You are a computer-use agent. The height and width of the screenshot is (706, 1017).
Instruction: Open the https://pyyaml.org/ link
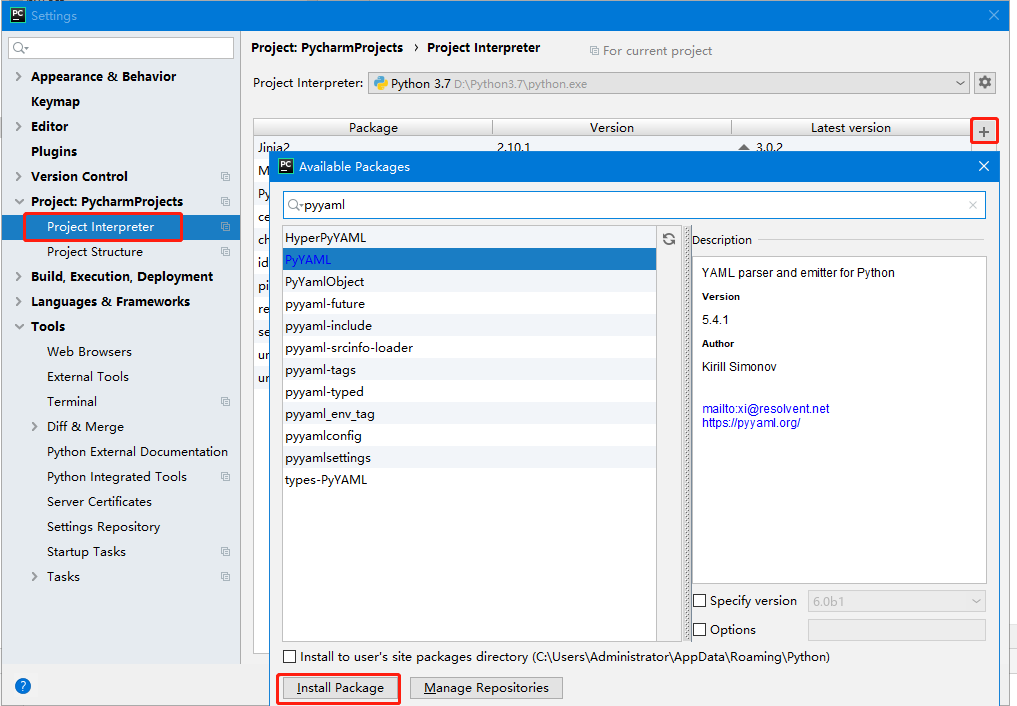click(750, 423)
